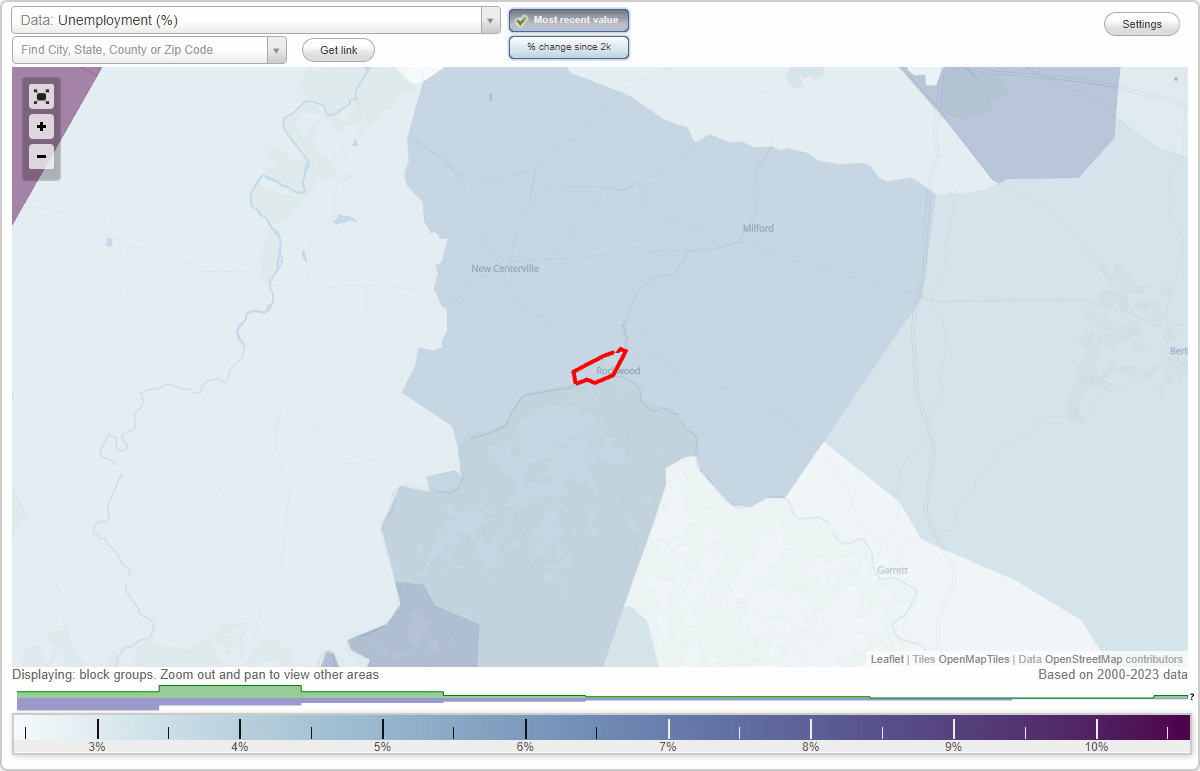Open the Unemployment (%) data dropdown
The width and height of the screenshot is (1200, 771).
pyautogui.click(x=489, y=19)
